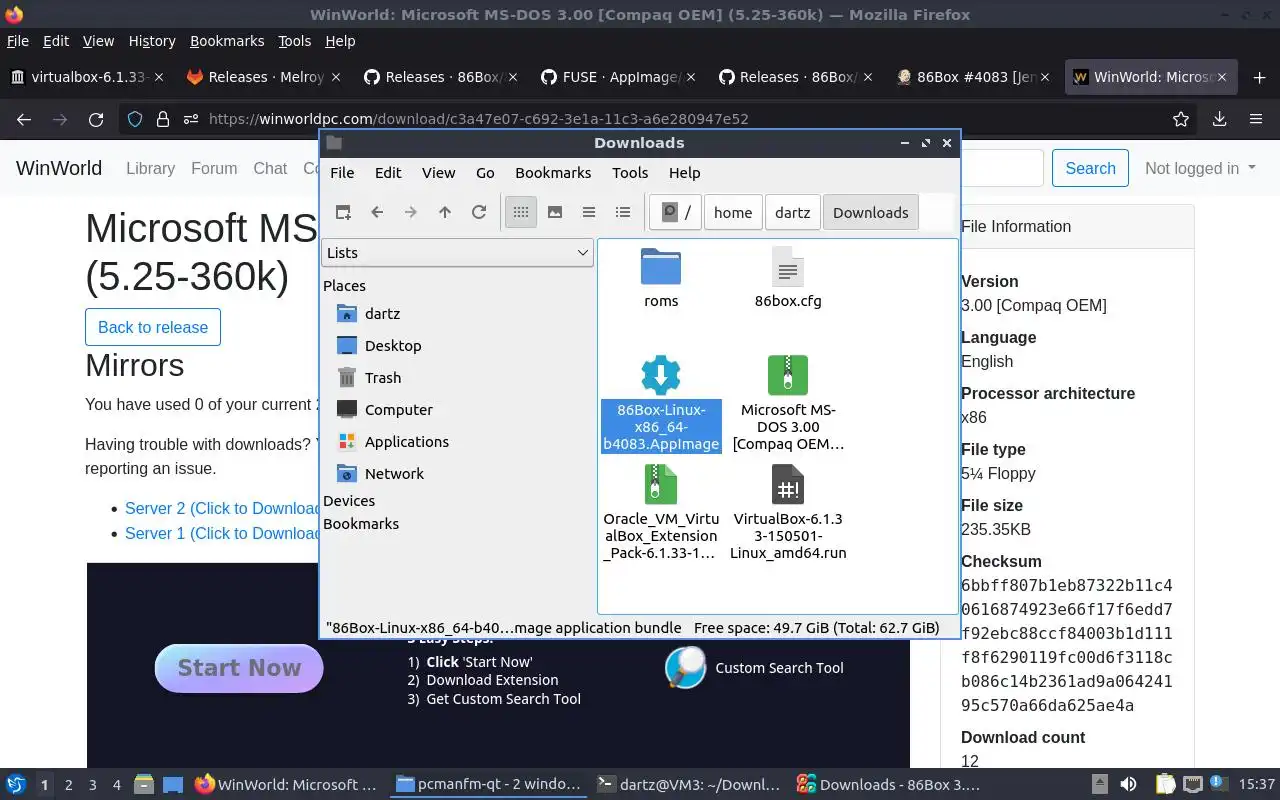This screenshot has width=1280, height=800.
Task: Switch to thumbnail view mode
Action: pos(555,212)
